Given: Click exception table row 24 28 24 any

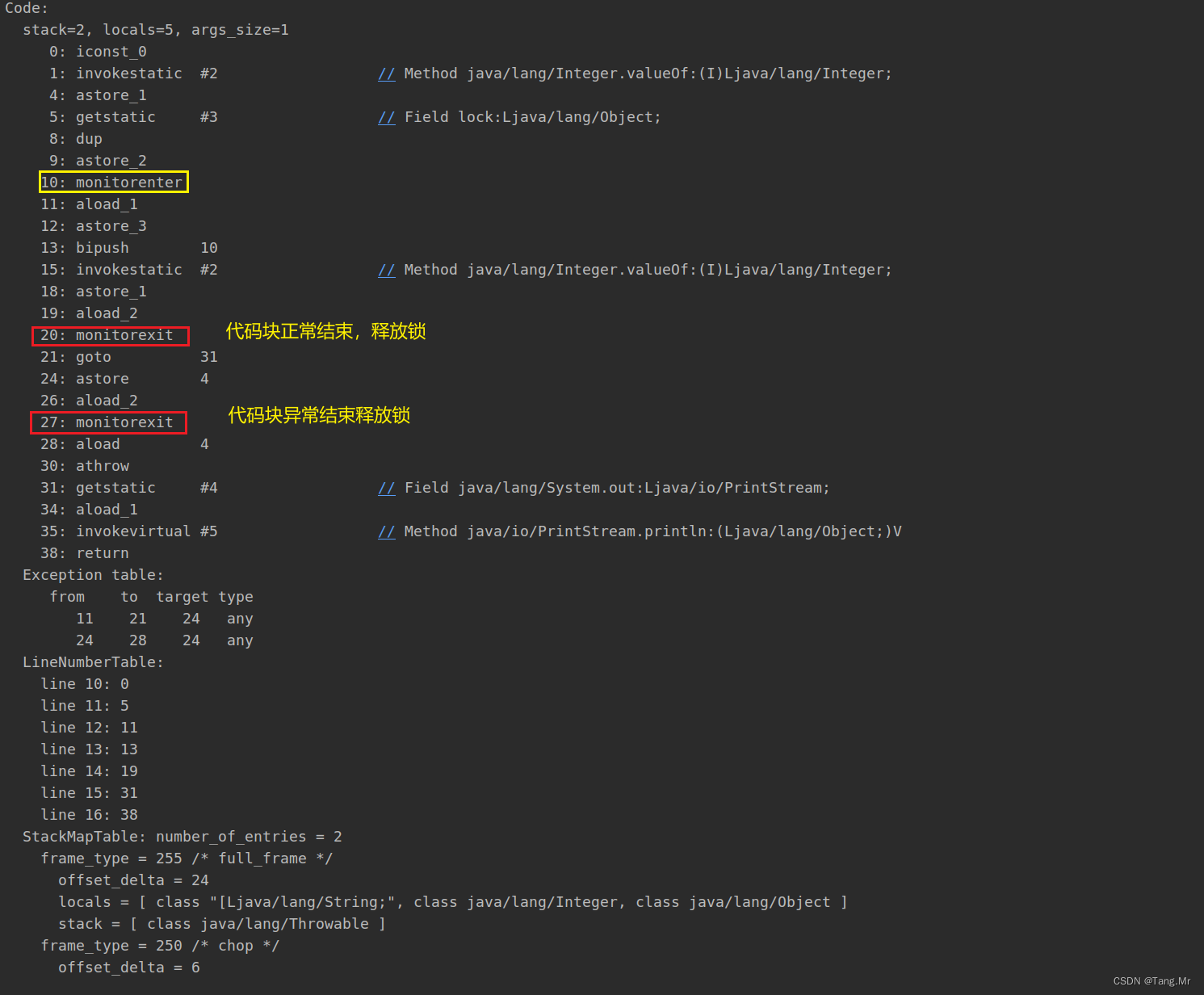Looking at the screenshot, I should pyautogui.click(x=165, y=640).
